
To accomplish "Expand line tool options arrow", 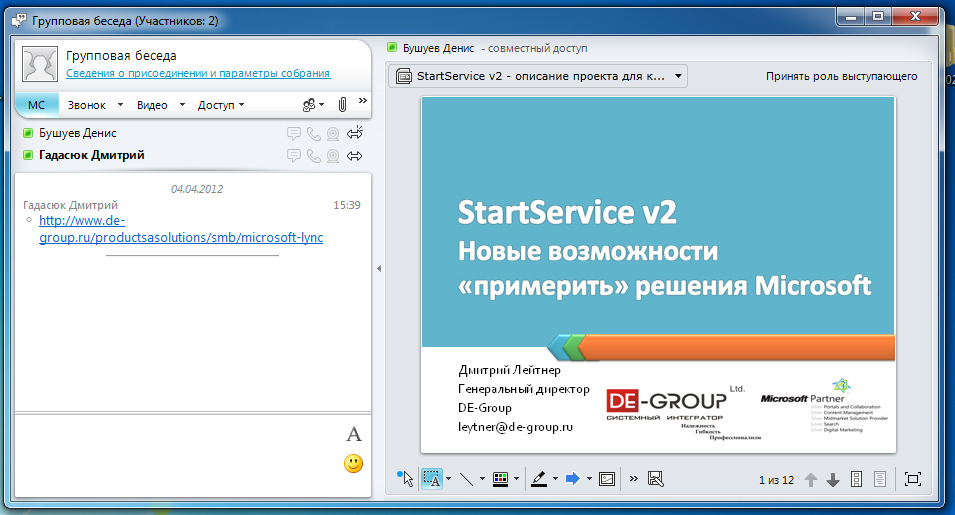I will (x=482, y=479).
